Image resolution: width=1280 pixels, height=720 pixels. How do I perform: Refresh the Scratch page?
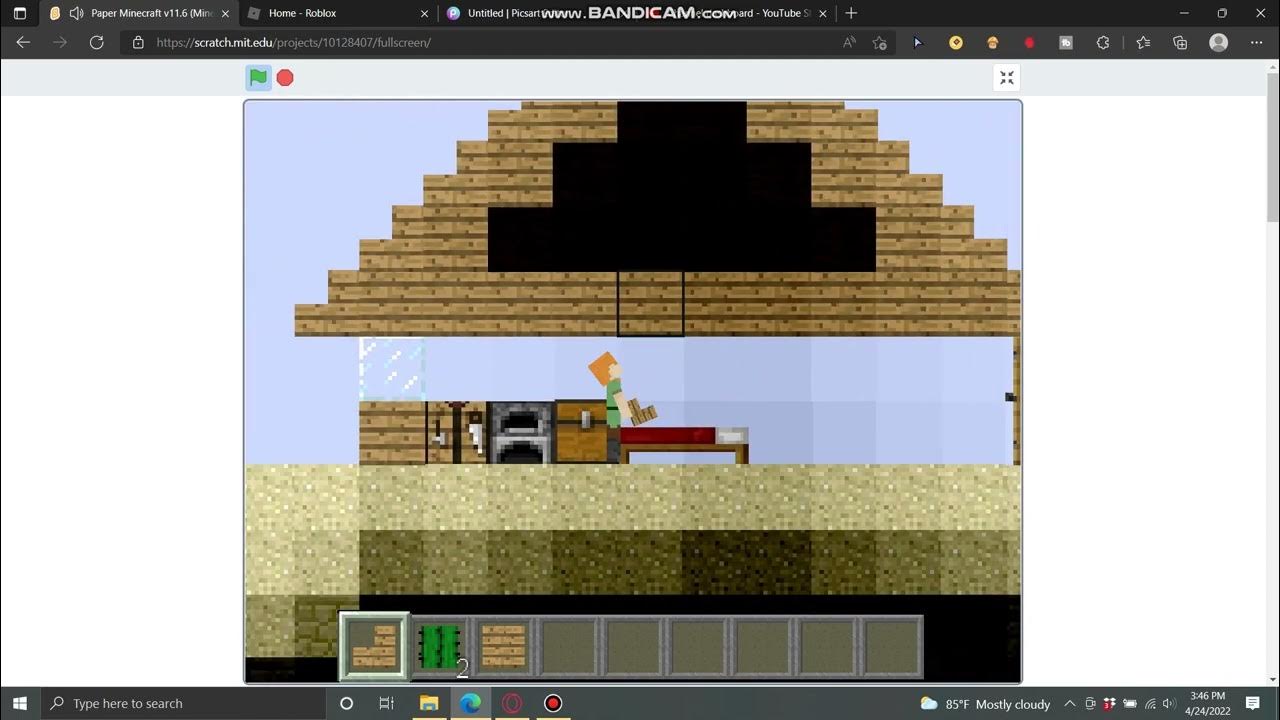click(97, 43)
